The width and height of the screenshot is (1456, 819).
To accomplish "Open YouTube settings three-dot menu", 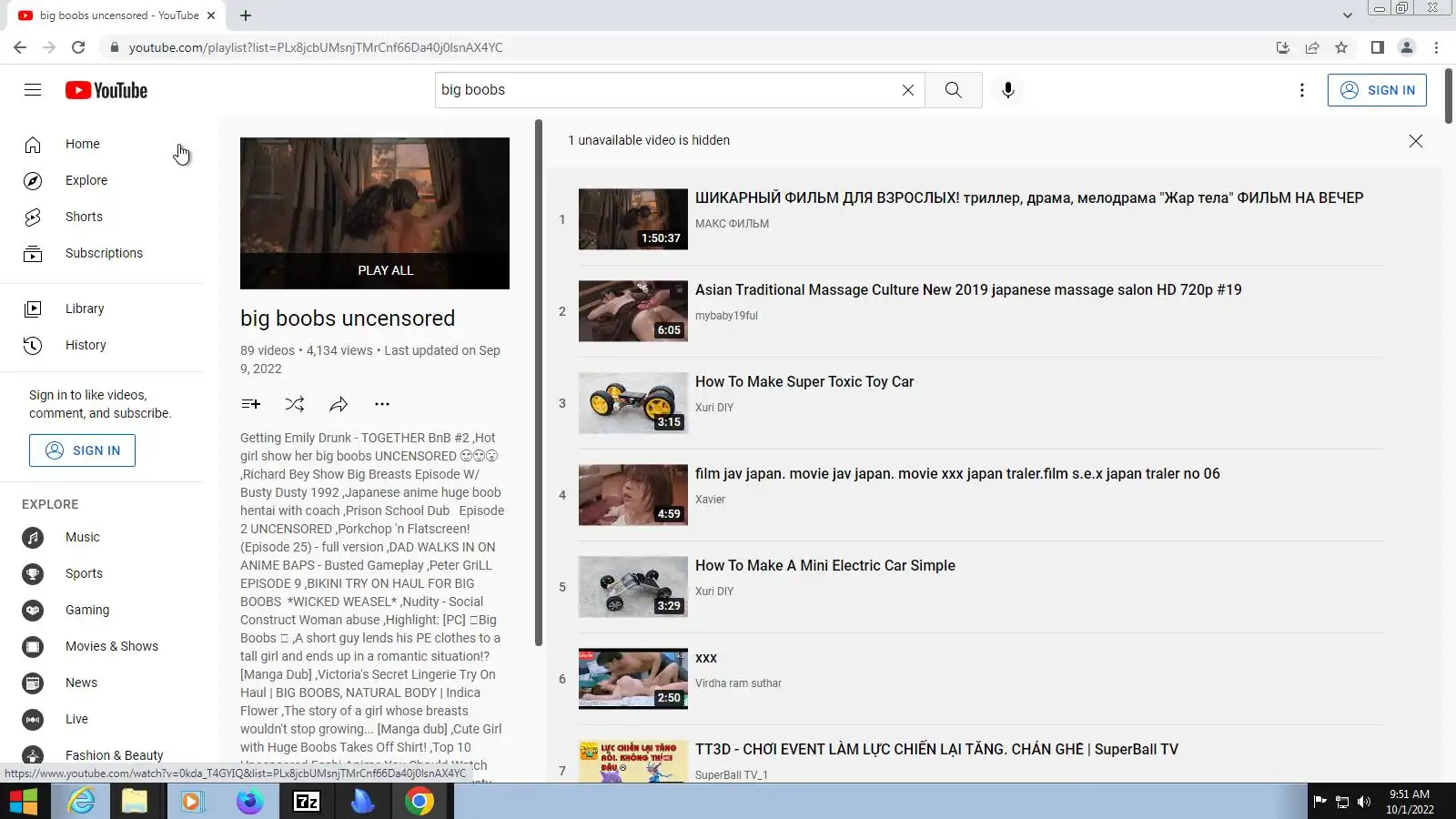I will [x=1302, y=90].
